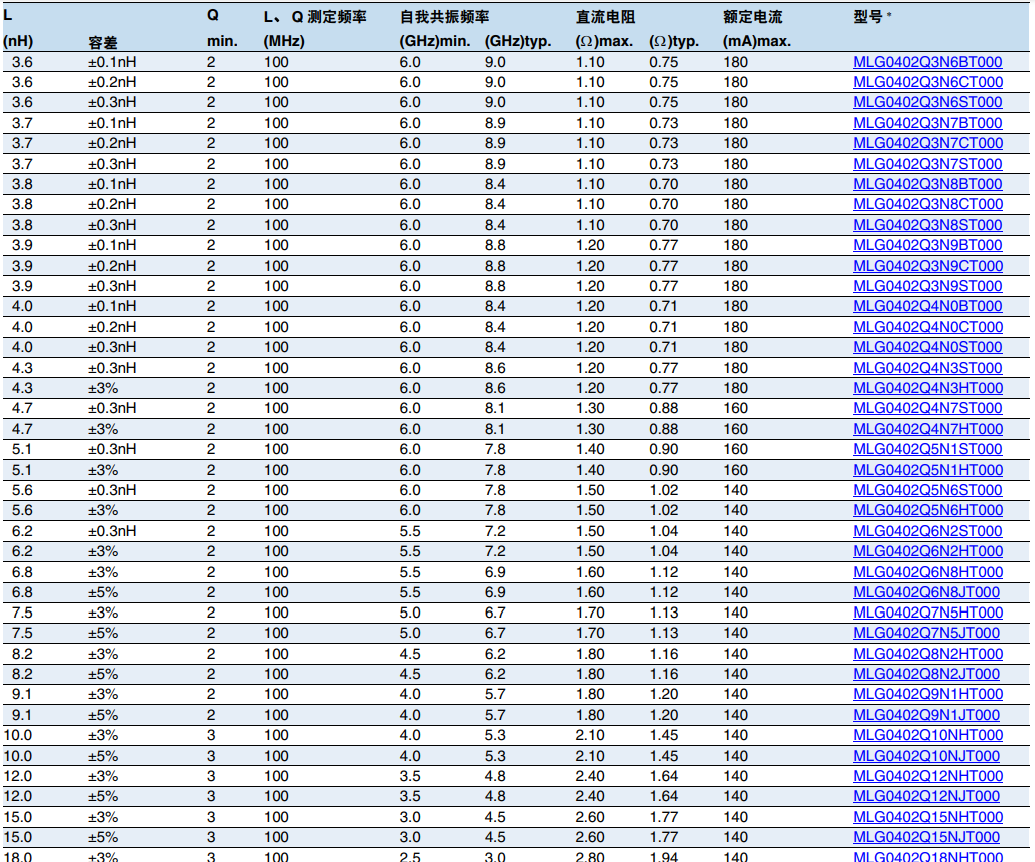Open part MLG0402Q4N7HT000
Viewport: 1035px width, 862px height.
pos(927,429)
